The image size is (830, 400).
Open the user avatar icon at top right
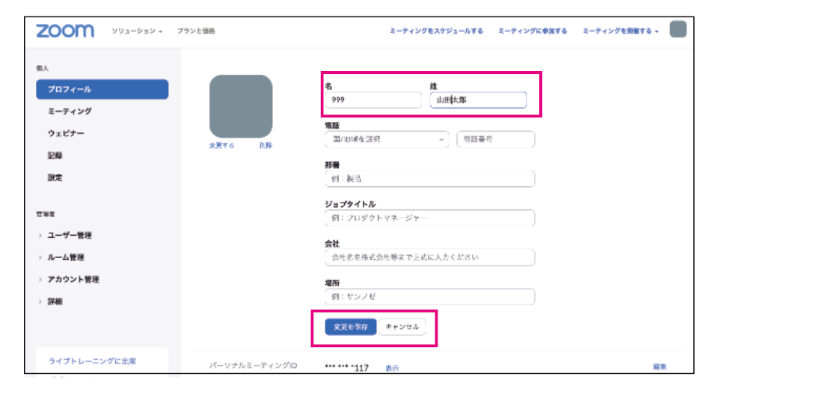pyautogui.click(x=678, y=30)
